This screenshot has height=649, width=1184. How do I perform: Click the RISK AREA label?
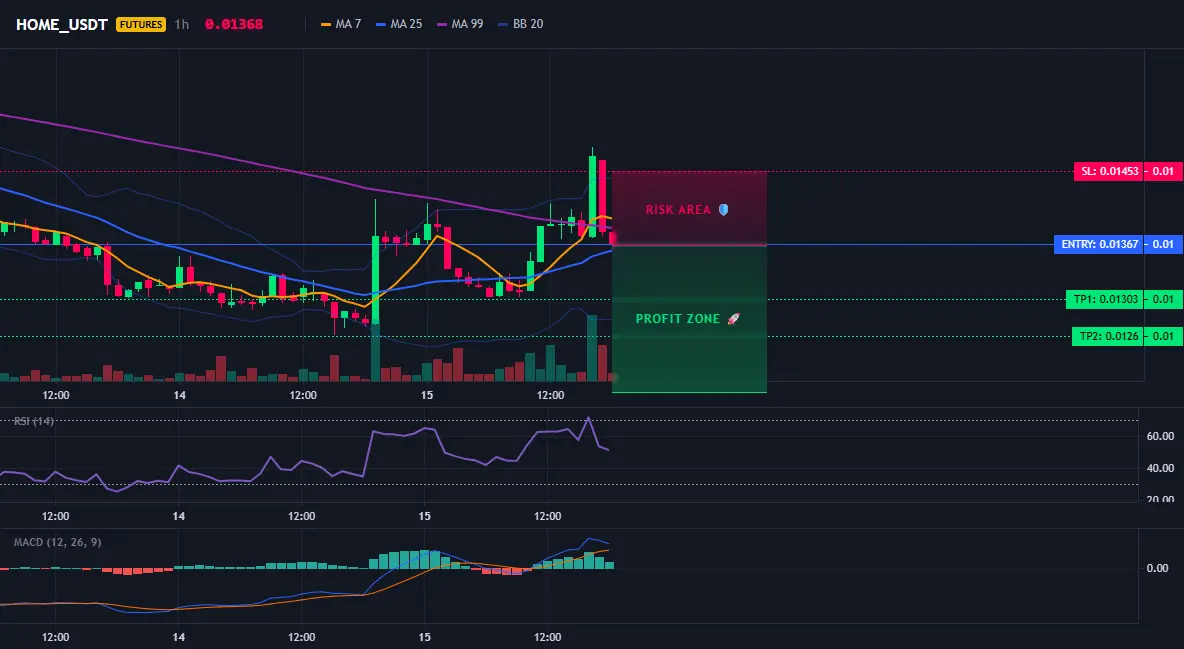click(678, 210)
